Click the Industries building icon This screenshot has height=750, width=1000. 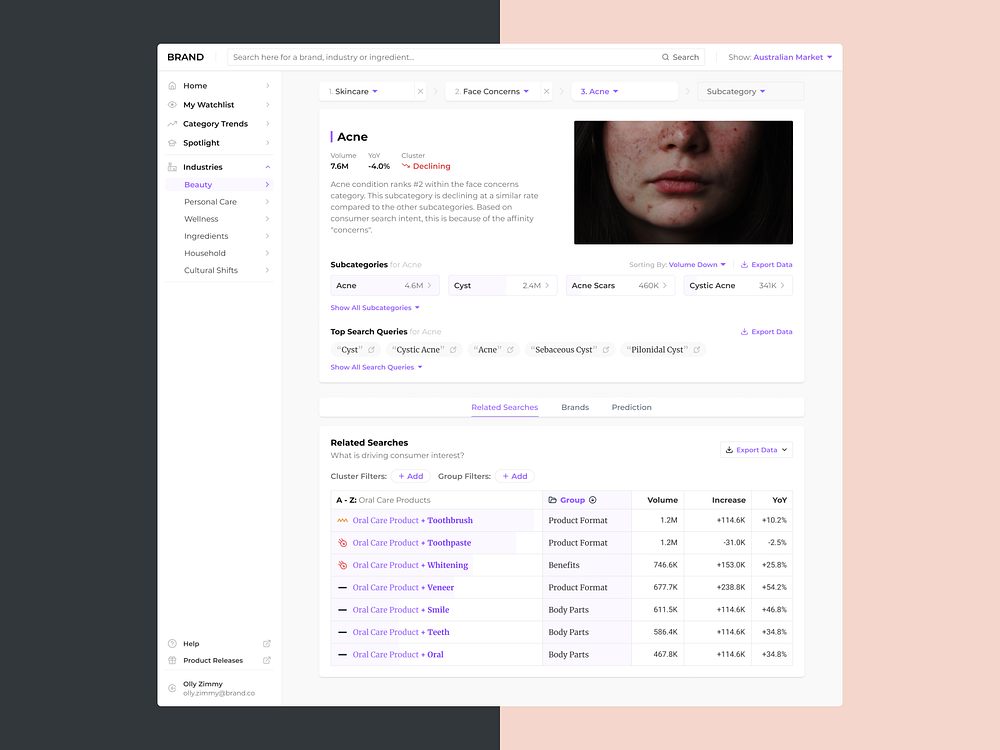pos(172,166)
